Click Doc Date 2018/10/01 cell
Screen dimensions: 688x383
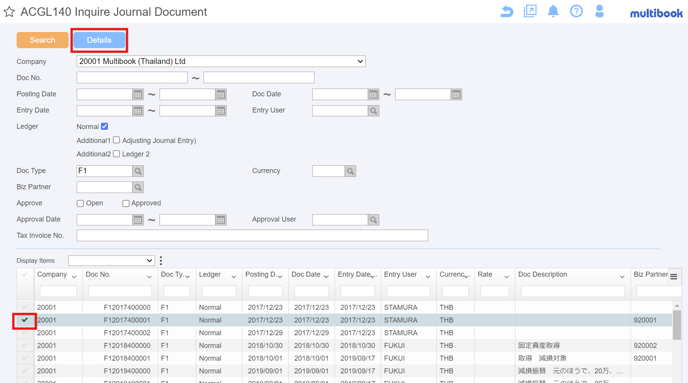[x=311, y=358]
